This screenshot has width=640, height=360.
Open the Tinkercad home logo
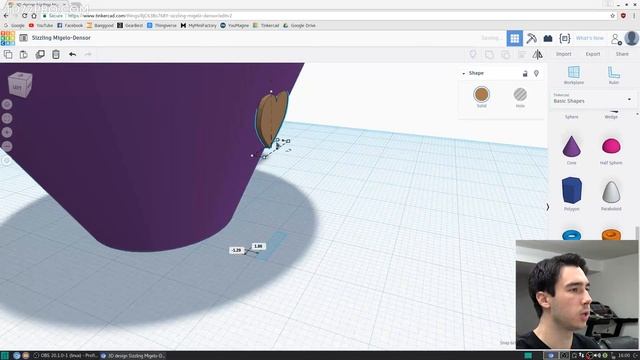(8, 38)
